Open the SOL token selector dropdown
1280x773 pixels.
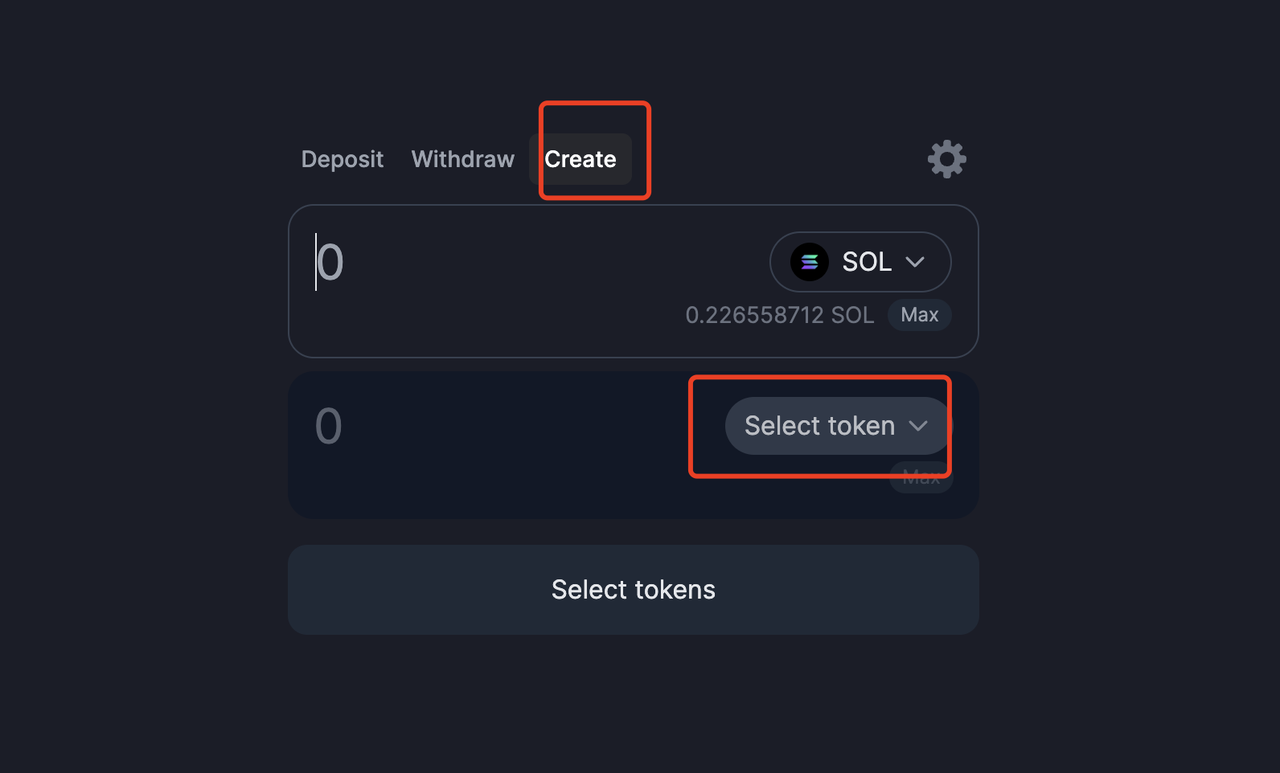point(860,262)
